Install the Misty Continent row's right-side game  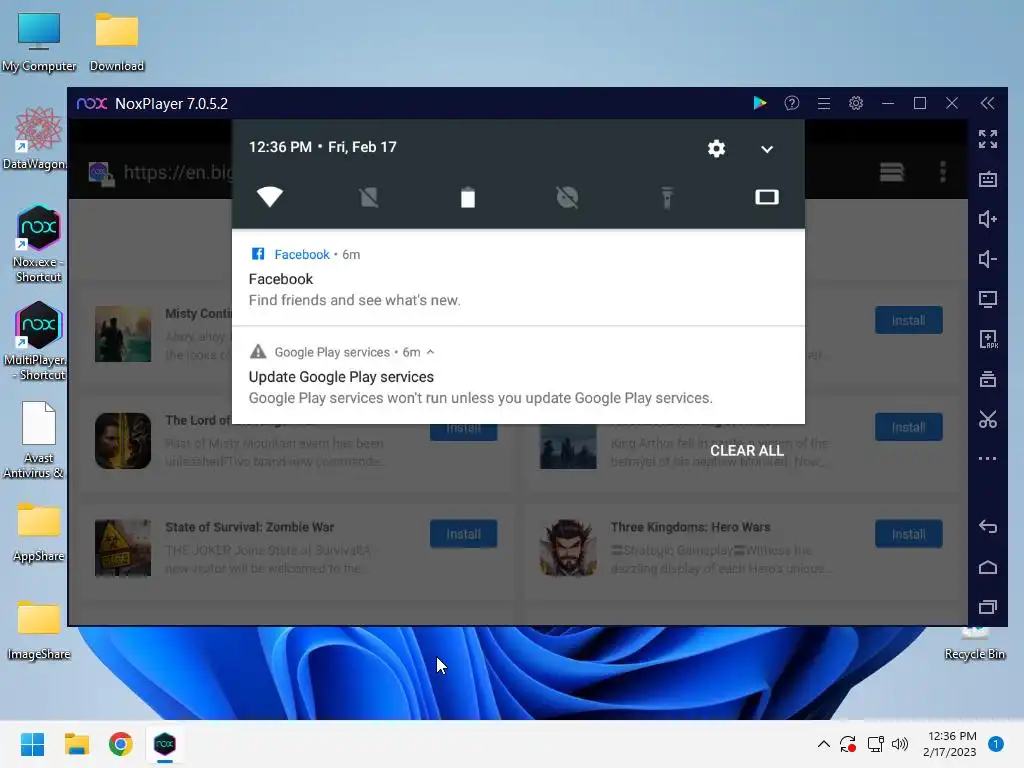tap(908, 320)
